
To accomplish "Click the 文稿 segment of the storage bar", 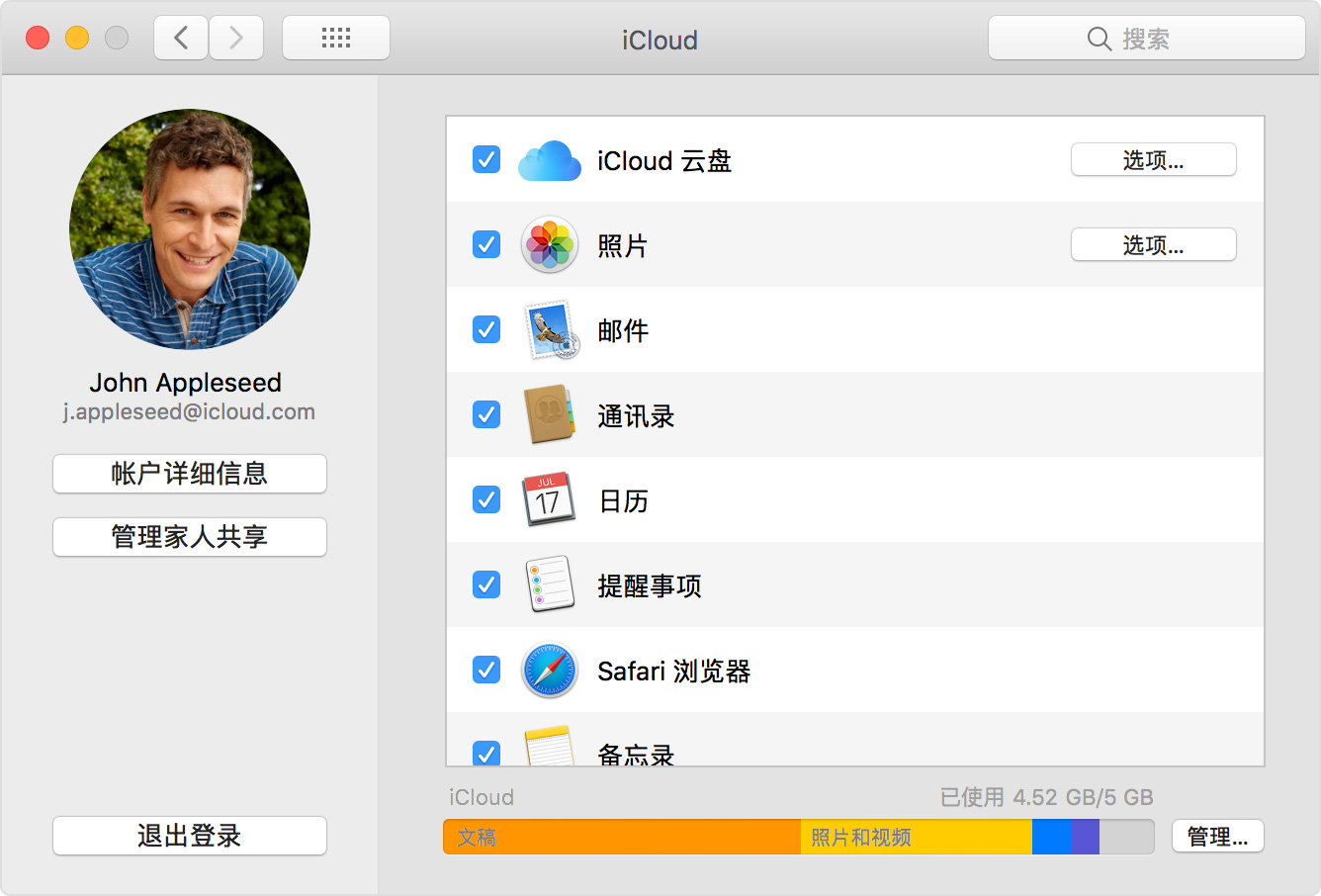I will (x=613, y=836).
